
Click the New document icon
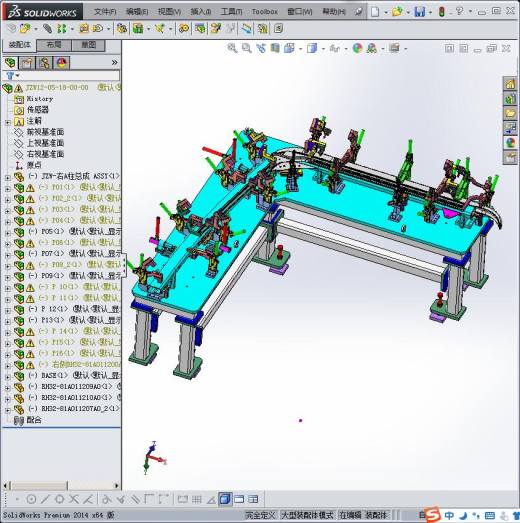pos(375,12)
